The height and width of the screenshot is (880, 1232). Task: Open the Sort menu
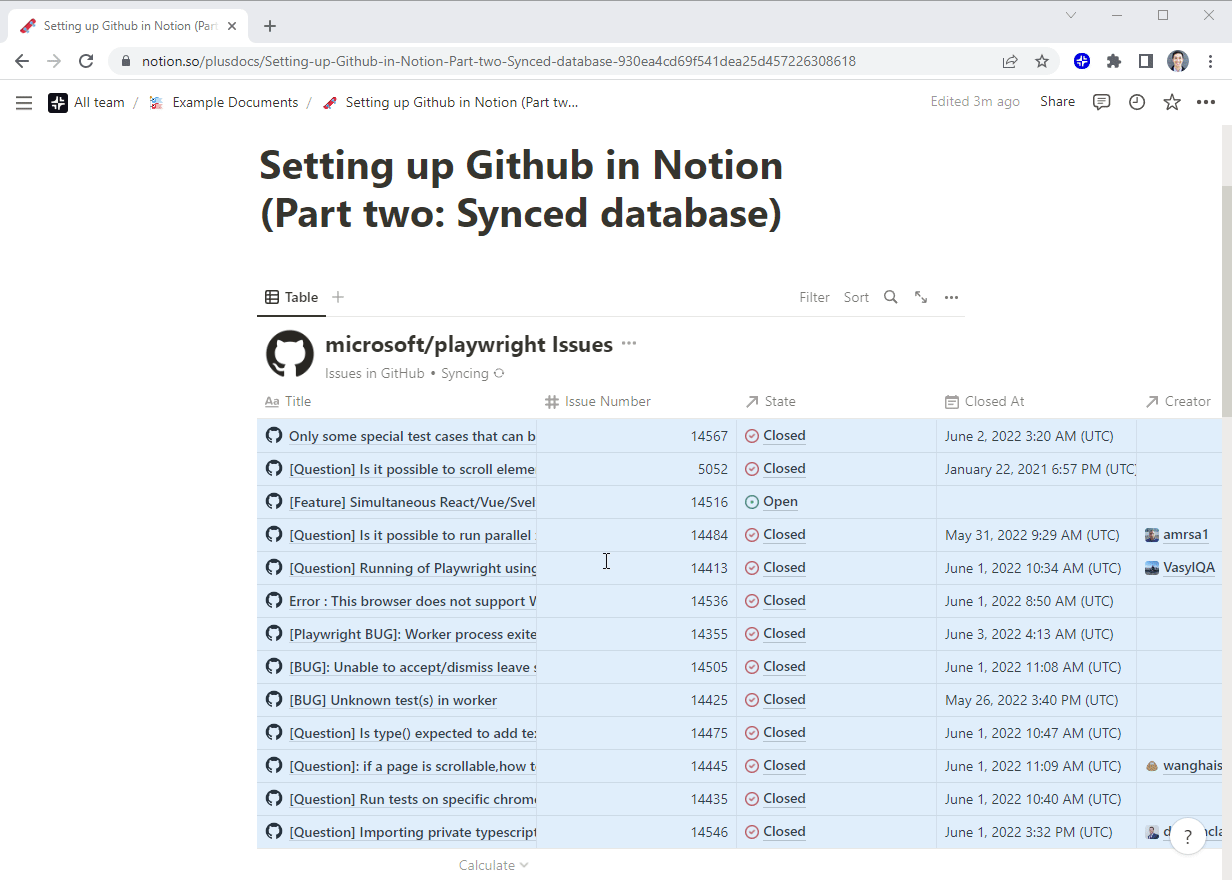(856, 297)
